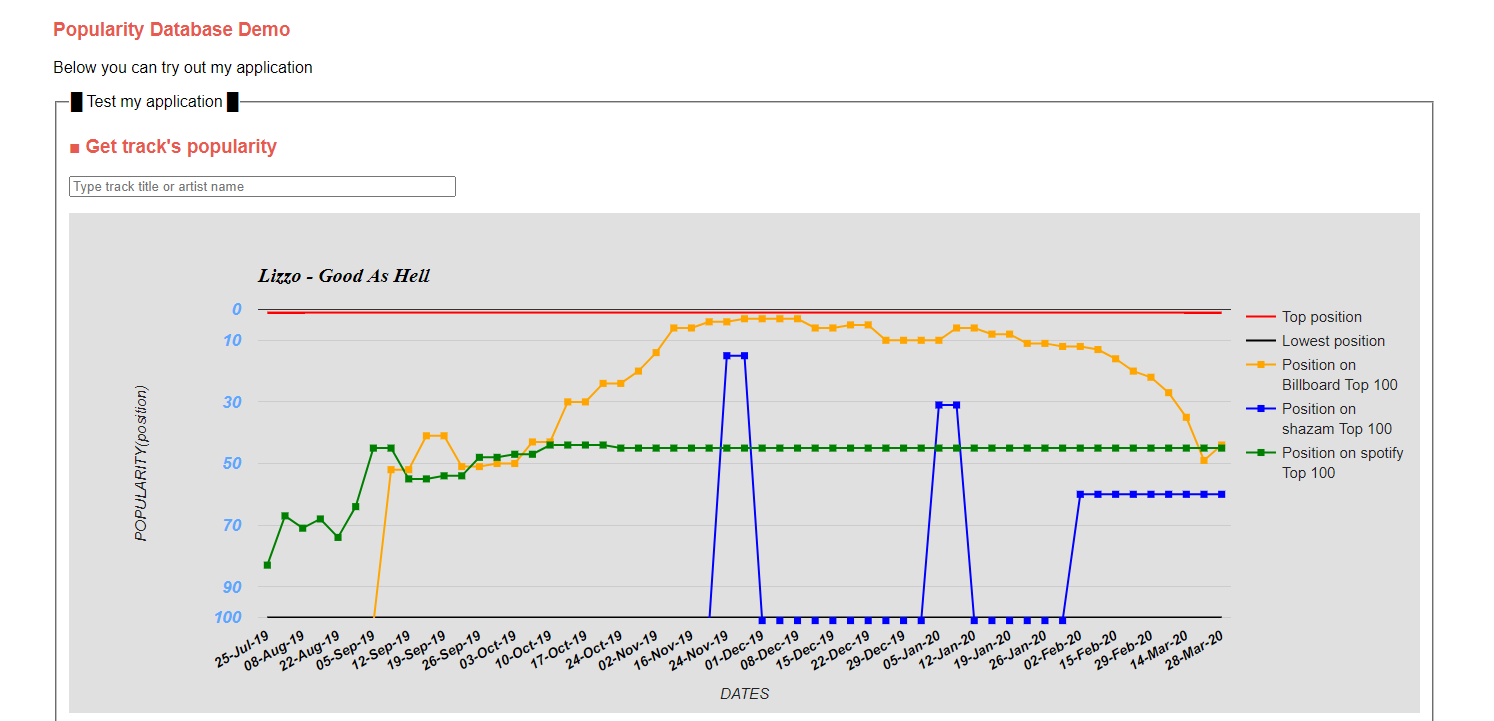Click the '25-Jul-19' date axis label
The image size is (1494, 721).
pos(242,648)
